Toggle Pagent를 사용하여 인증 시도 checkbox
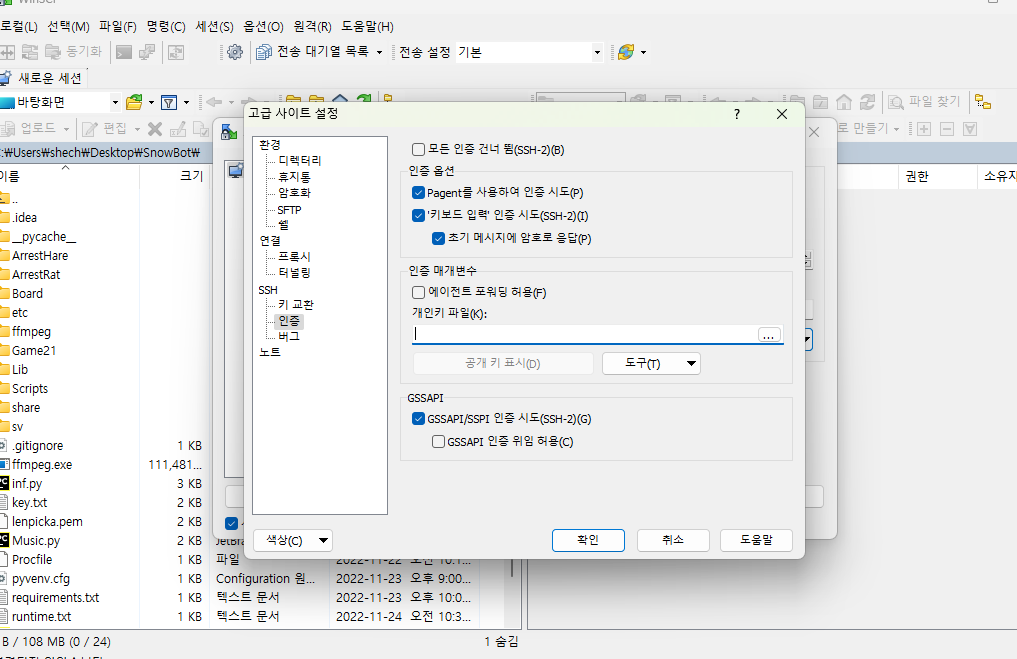The width and height of the screenshot is (1017, 659). tap(418, 193)
